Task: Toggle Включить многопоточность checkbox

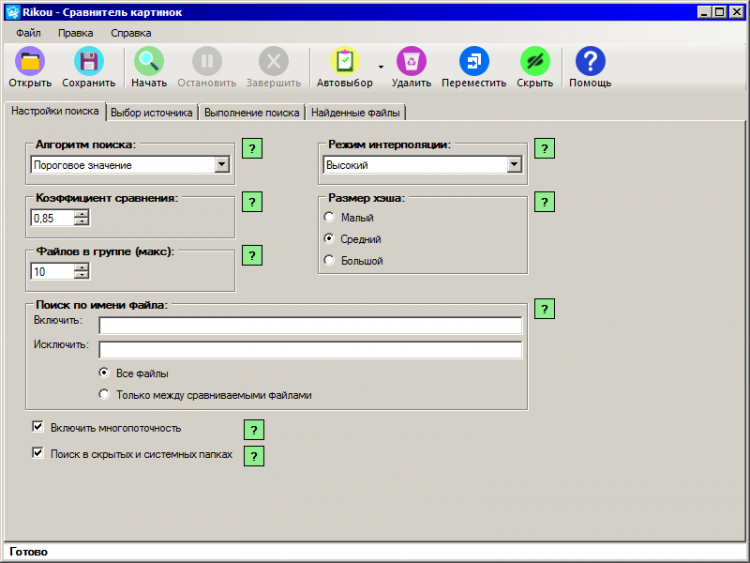Action: [38, 427]
